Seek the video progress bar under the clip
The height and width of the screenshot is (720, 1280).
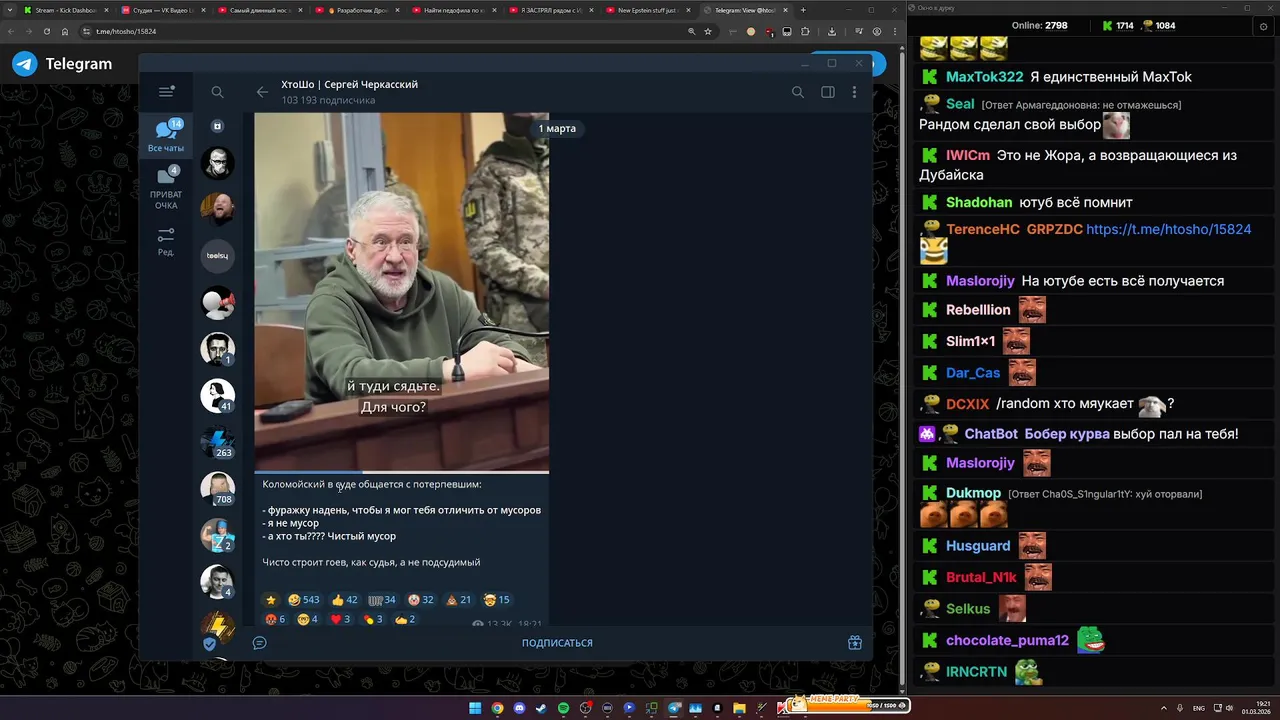point(401,471)
